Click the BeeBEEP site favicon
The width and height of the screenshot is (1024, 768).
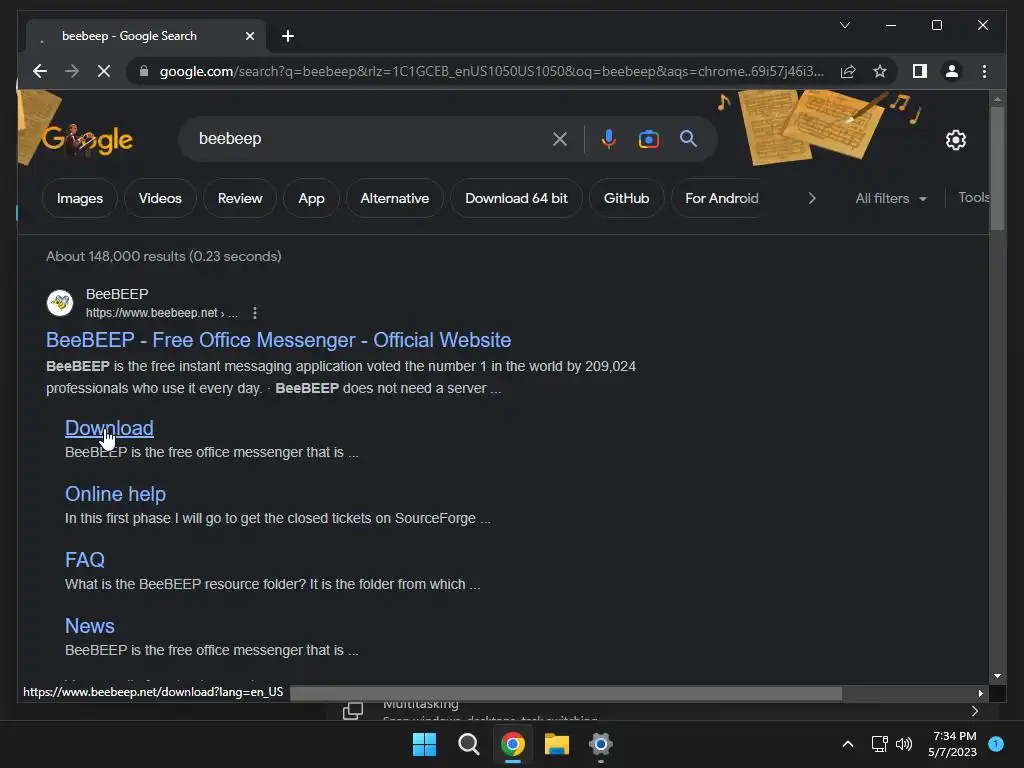tap(60, 303)
